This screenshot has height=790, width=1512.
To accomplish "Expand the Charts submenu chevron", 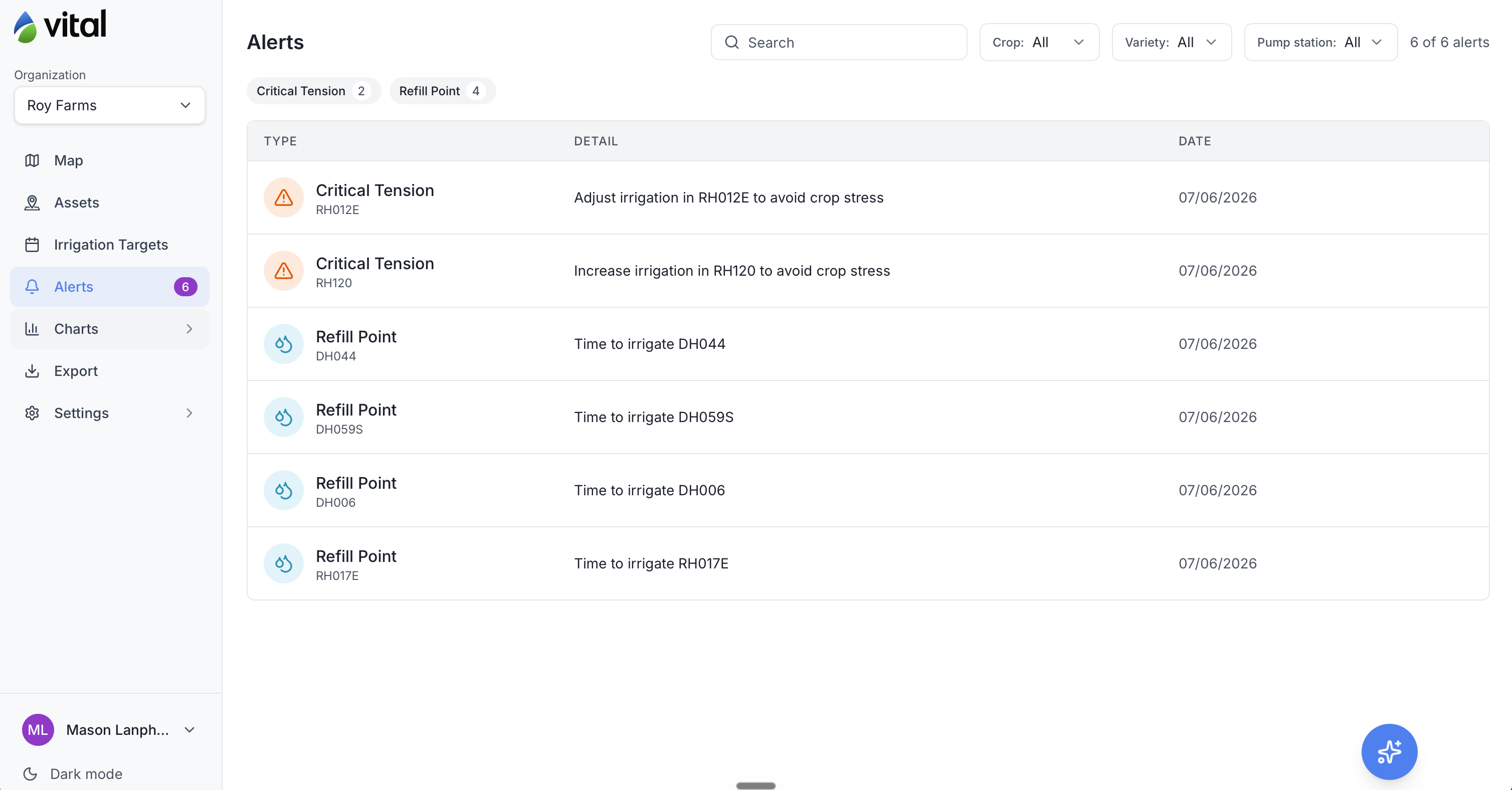I will point(189,329).
